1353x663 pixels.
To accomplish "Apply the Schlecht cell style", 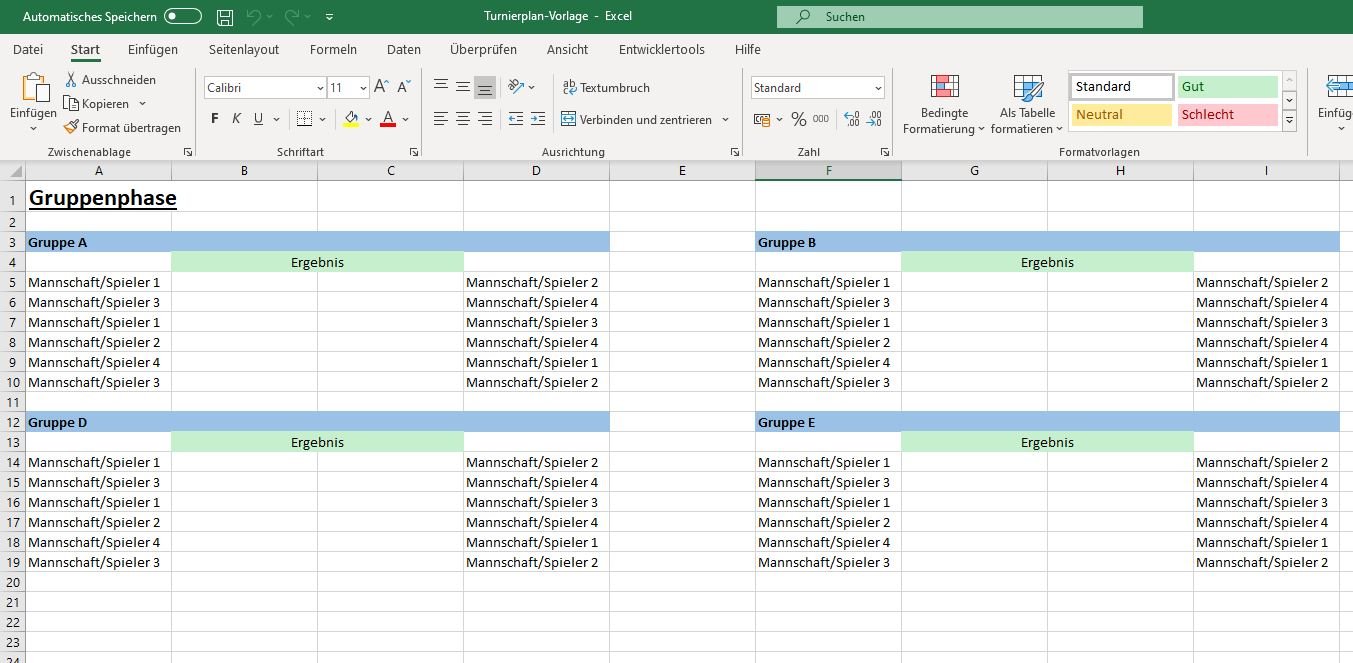I will point(1227,114).
